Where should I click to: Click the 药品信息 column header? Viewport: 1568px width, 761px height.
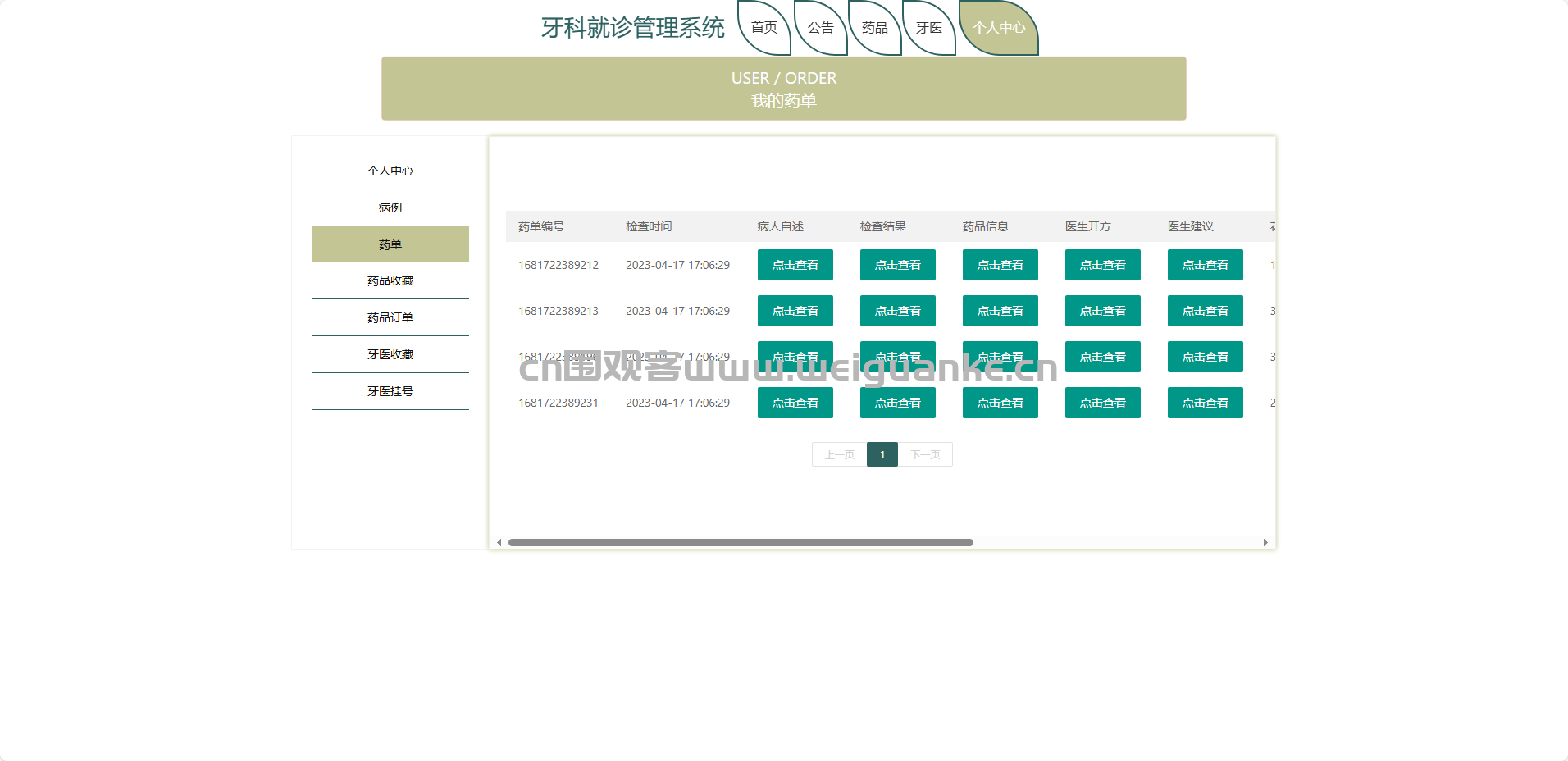[986, 226]
